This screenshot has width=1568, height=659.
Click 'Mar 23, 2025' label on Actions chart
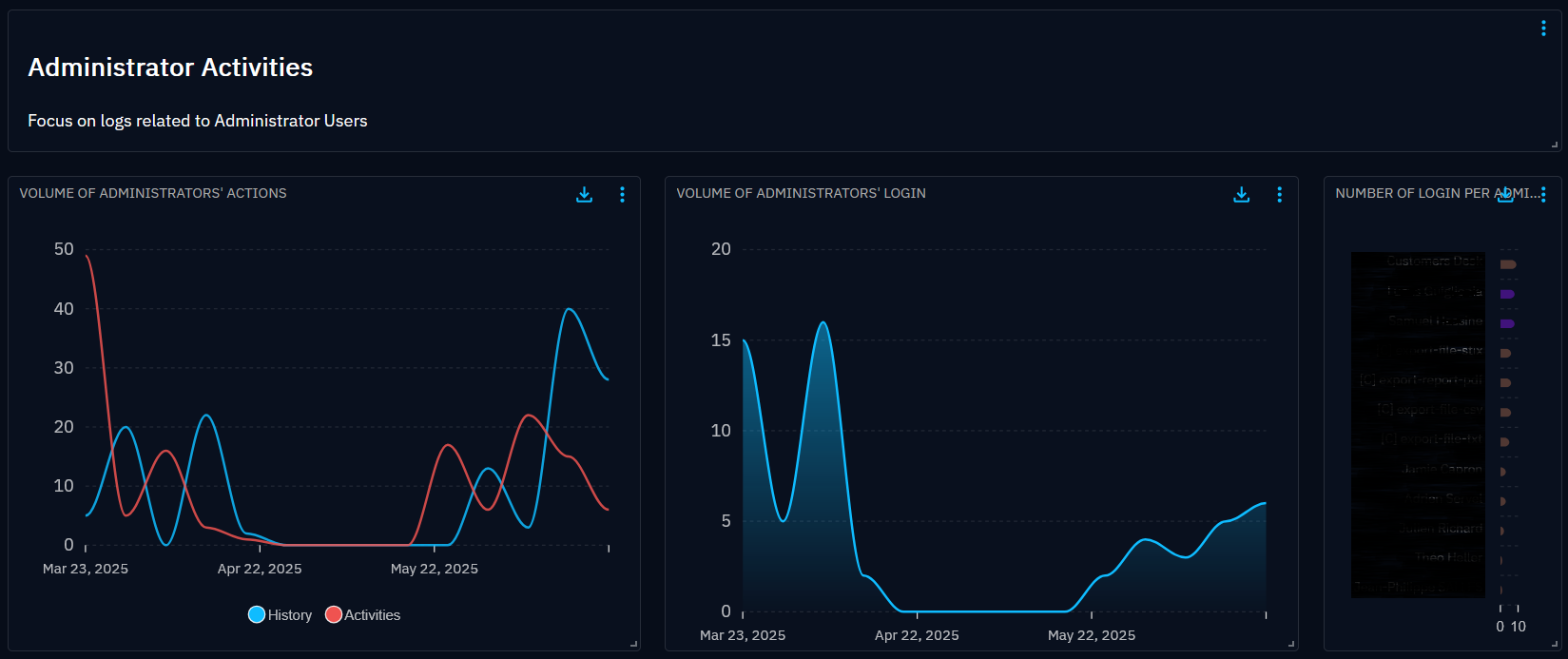coord(86,569)
